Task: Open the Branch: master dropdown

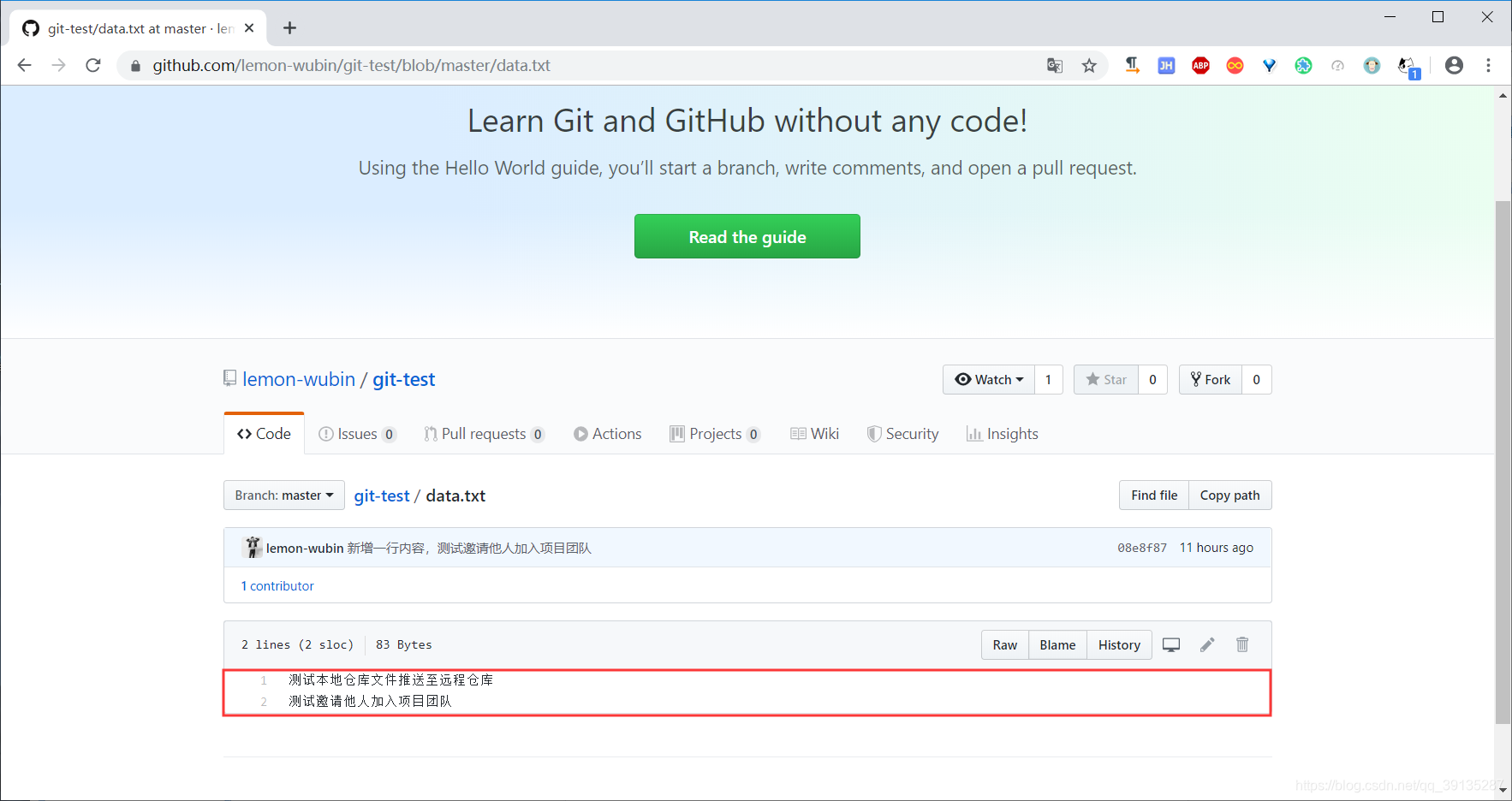Action: [284, 495]
